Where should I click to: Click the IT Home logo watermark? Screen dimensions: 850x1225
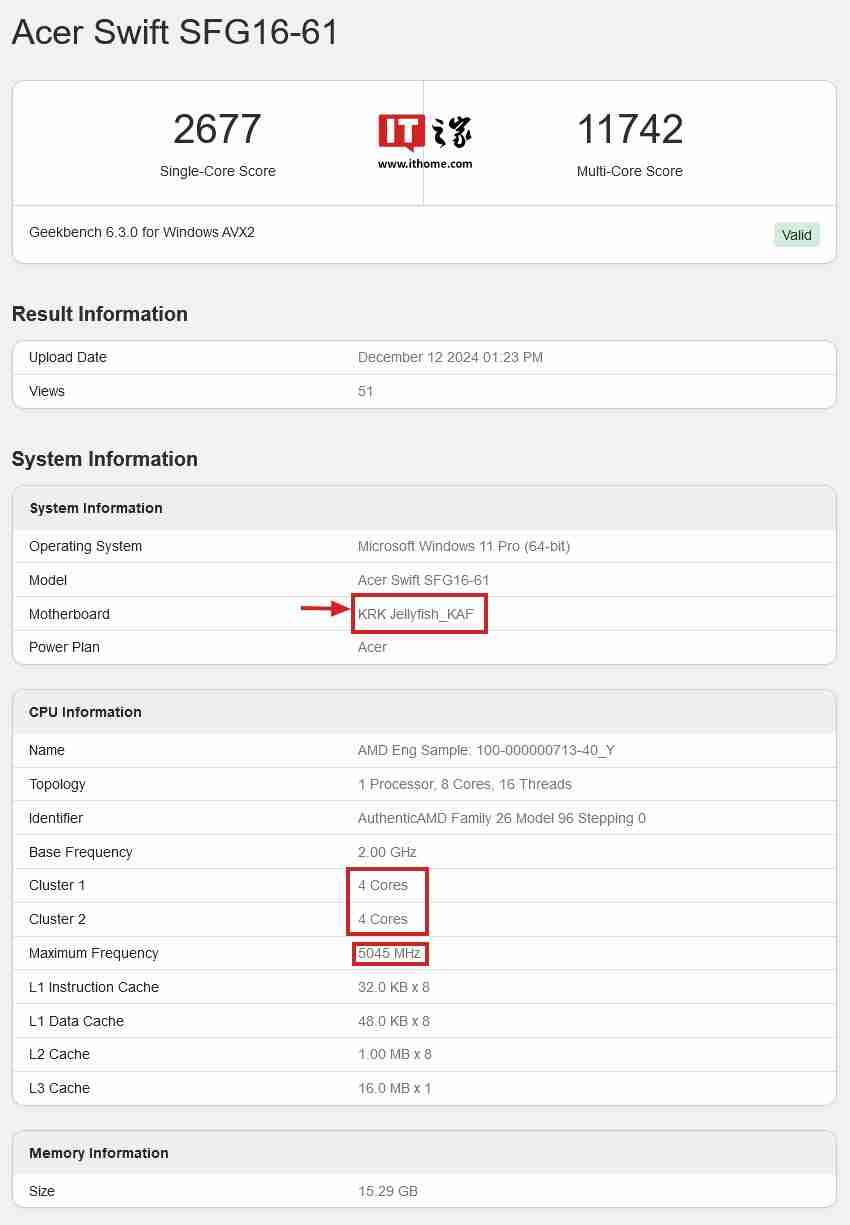(425, 142)
